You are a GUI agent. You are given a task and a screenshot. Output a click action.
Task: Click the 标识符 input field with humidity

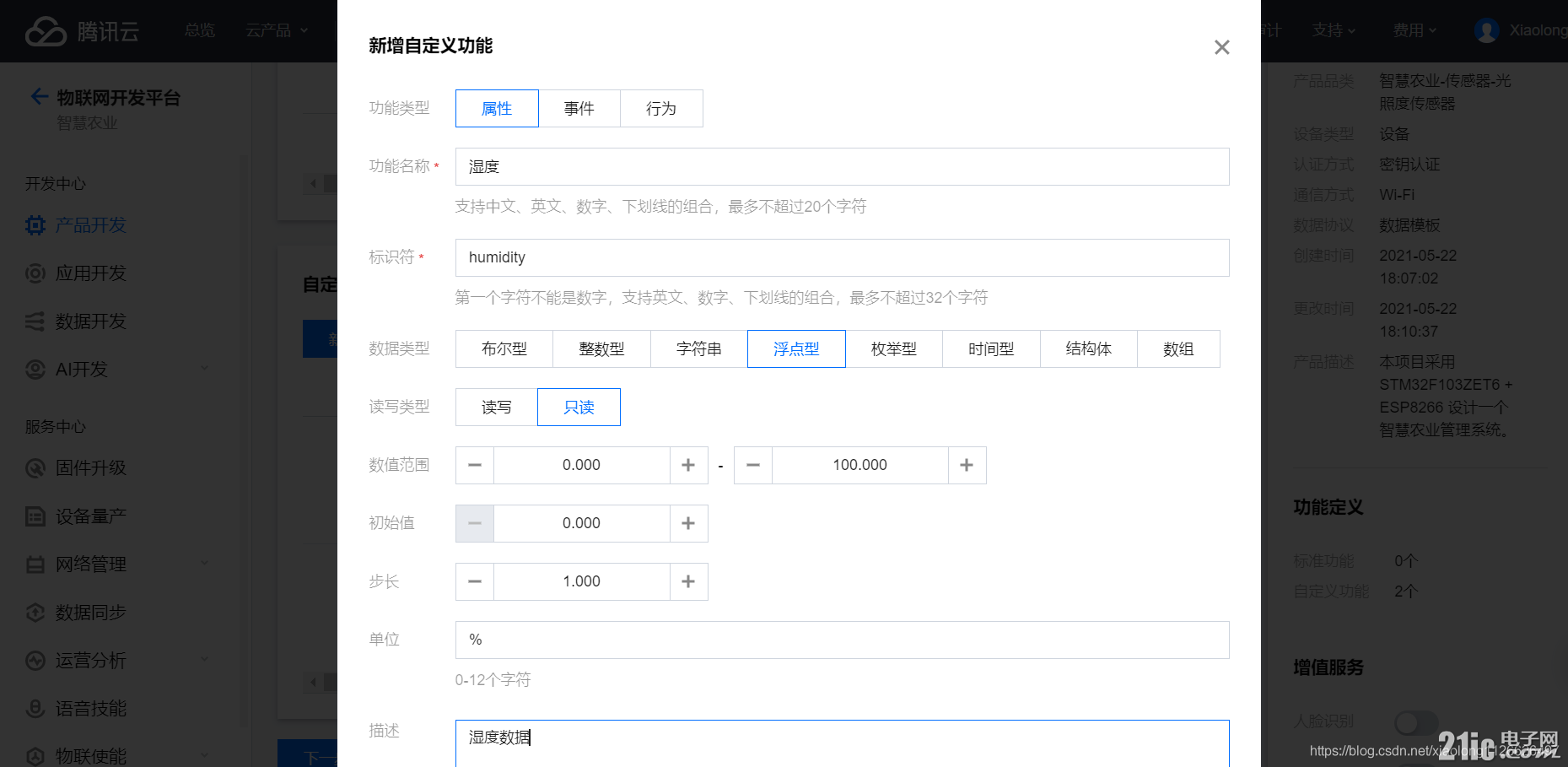pos(842,257)
